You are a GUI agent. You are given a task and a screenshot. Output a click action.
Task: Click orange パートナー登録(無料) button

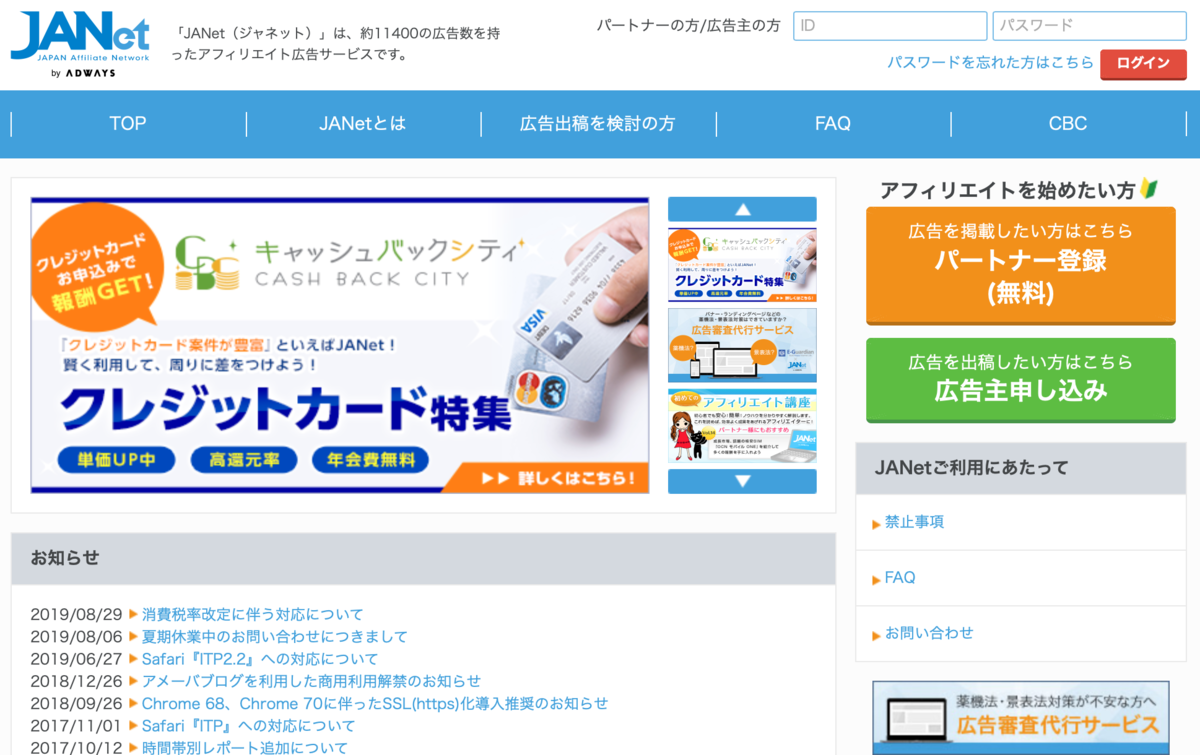click(x=1021, y=265)
